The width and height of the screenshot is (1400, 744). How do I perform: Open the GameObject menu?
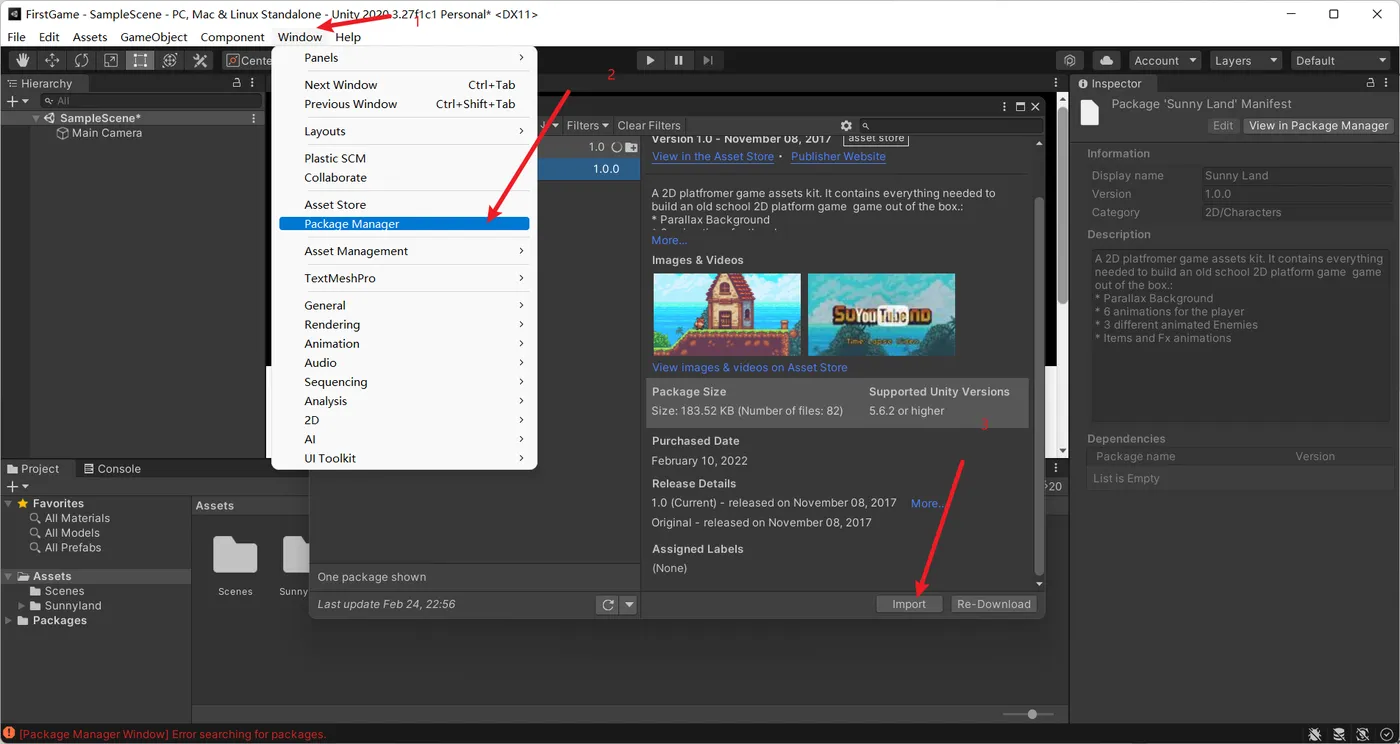click(x=154, y=37)
